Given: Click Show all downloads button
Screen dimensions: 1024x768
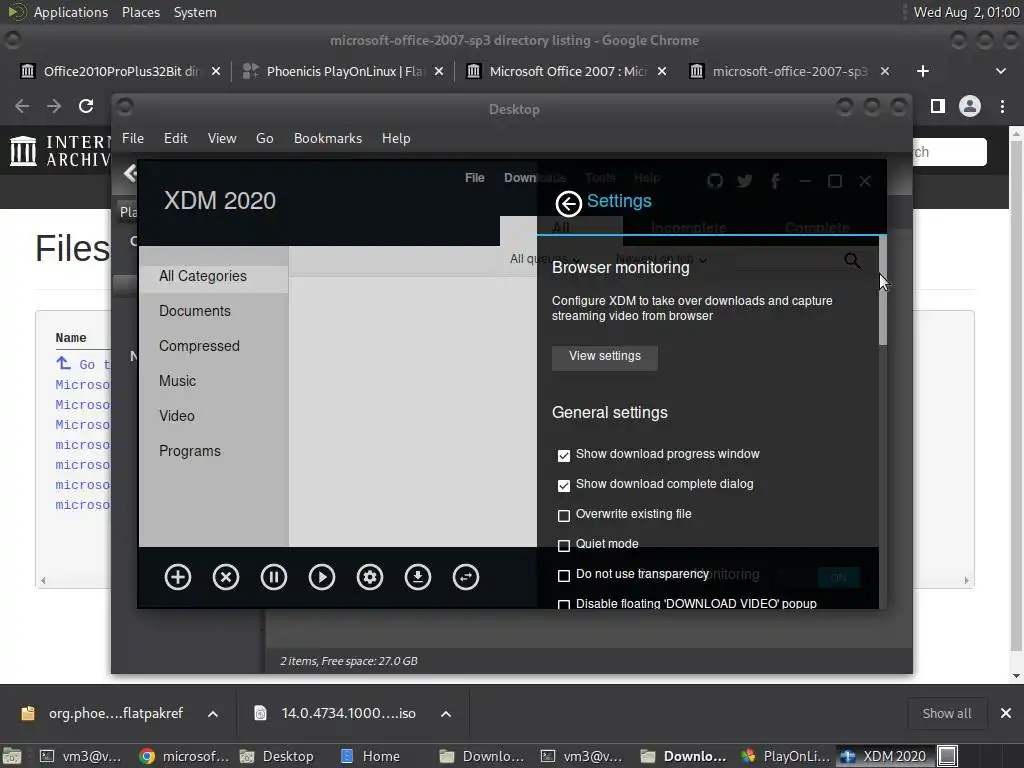Looking at the screenshot, I should [x=947, y=713].
